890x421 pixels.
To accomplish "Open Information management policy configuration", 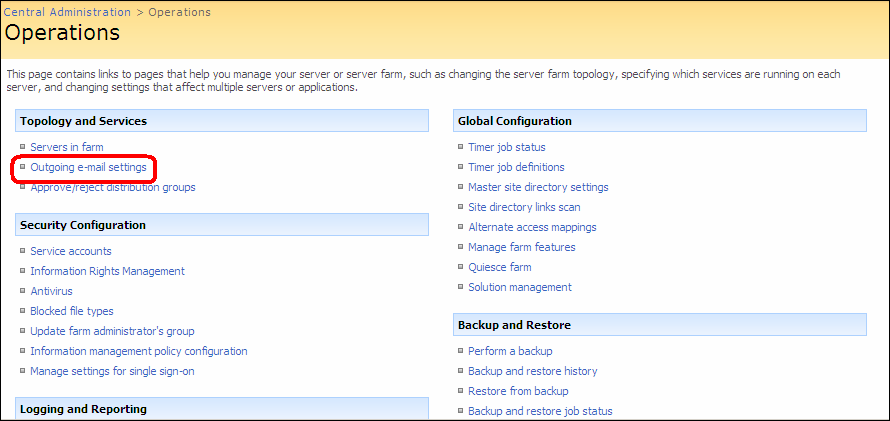I will coord(139,351).
